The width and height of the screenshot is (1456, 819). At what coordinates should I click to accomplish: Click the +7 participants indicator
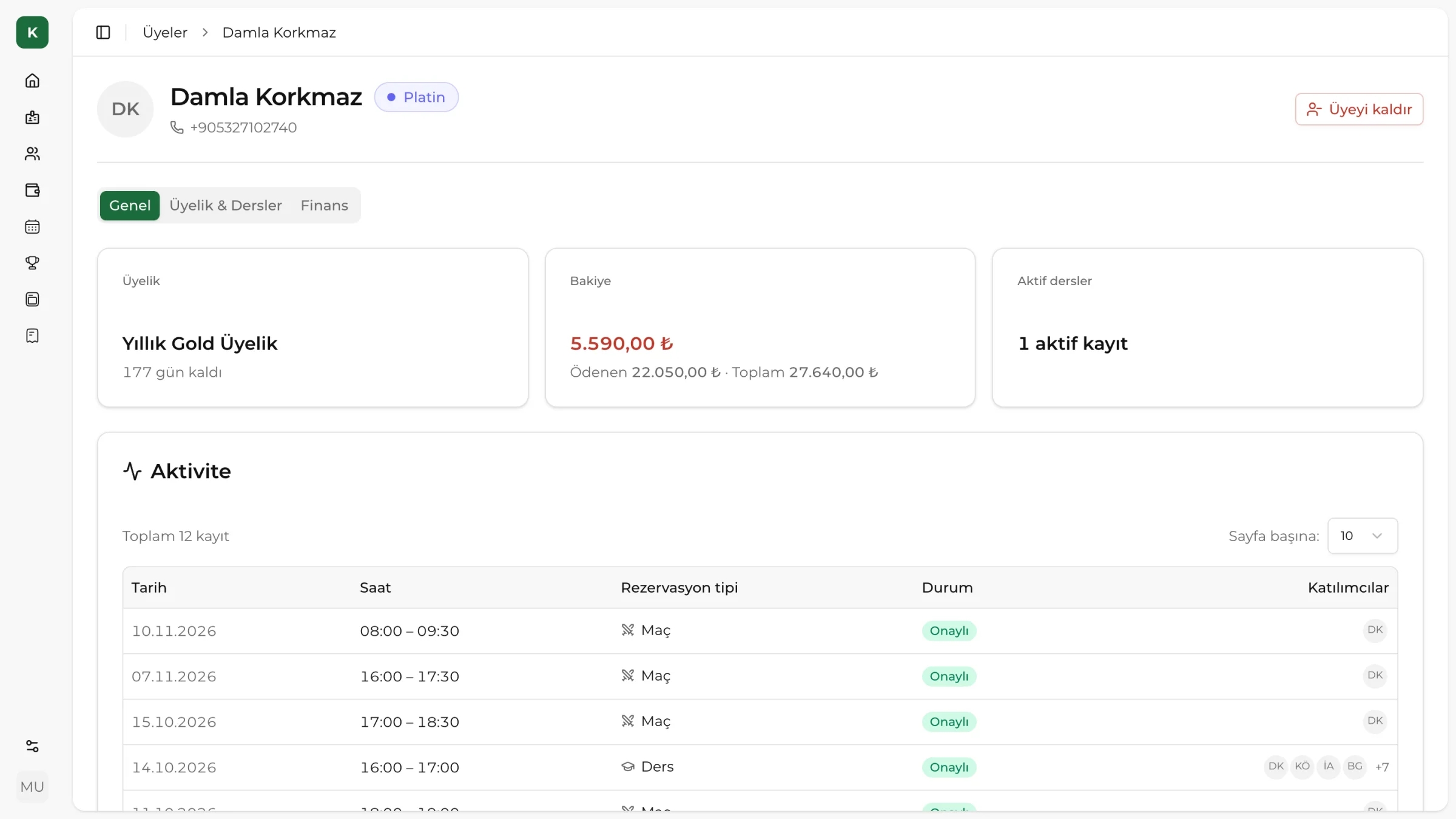[x=1382, y=767]
